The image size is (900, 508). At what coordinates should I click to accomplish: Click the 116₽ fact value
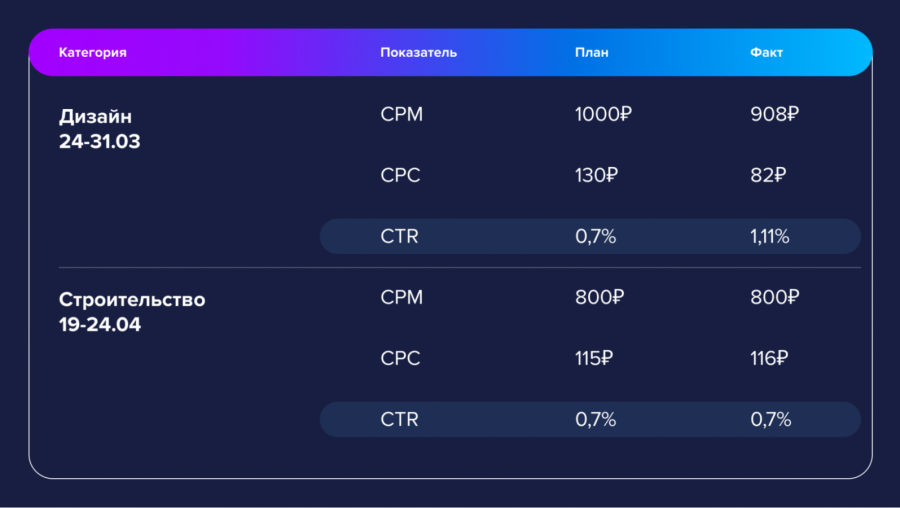tap(769, 358)
